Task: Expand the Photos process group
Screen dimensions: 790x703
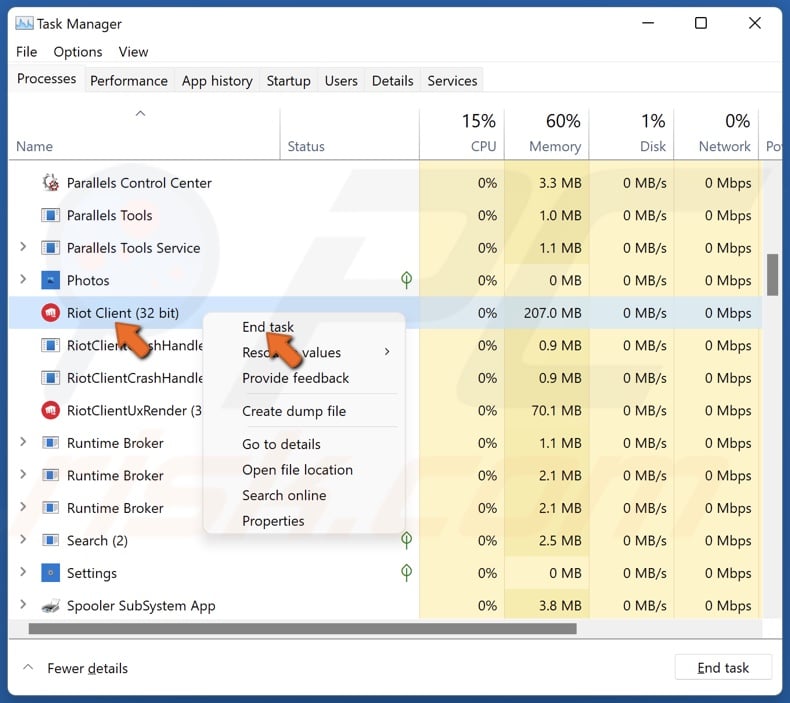Action: coord(23,279)
